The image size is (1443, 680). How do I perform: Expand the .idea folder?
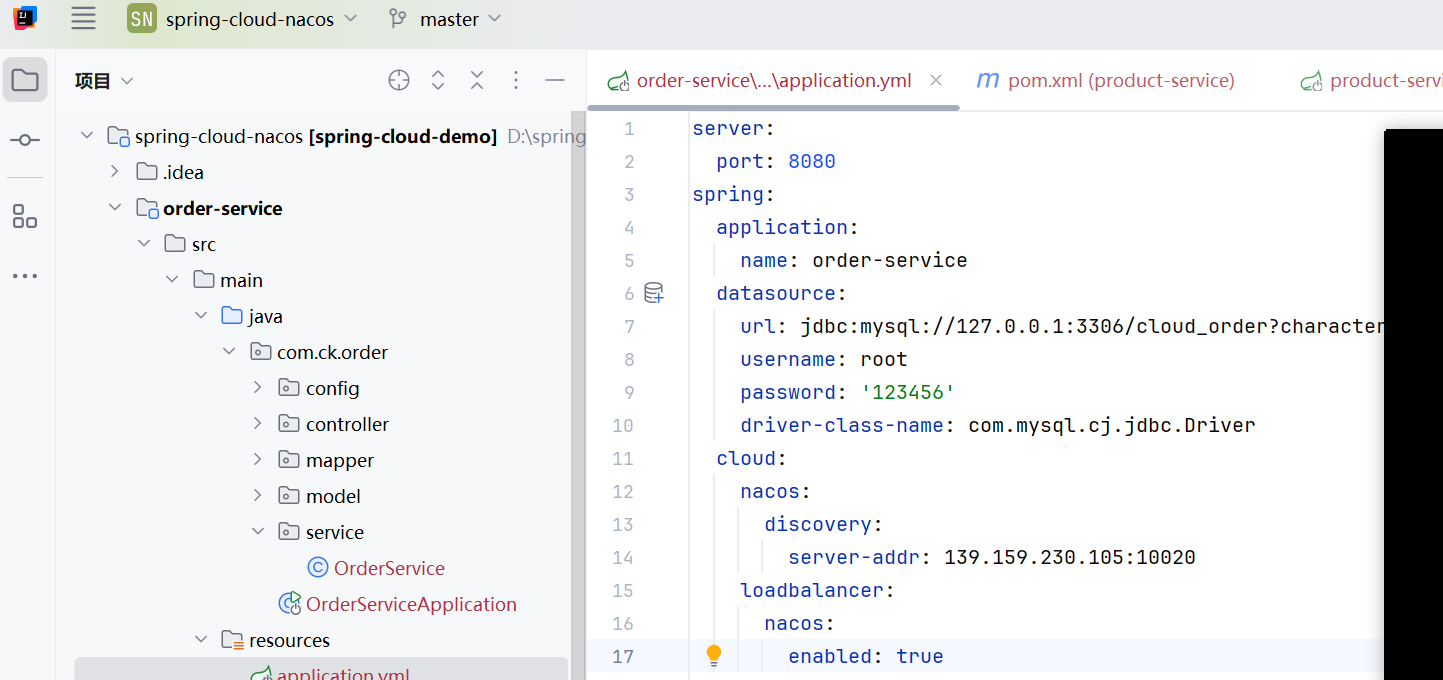(116, 172)
